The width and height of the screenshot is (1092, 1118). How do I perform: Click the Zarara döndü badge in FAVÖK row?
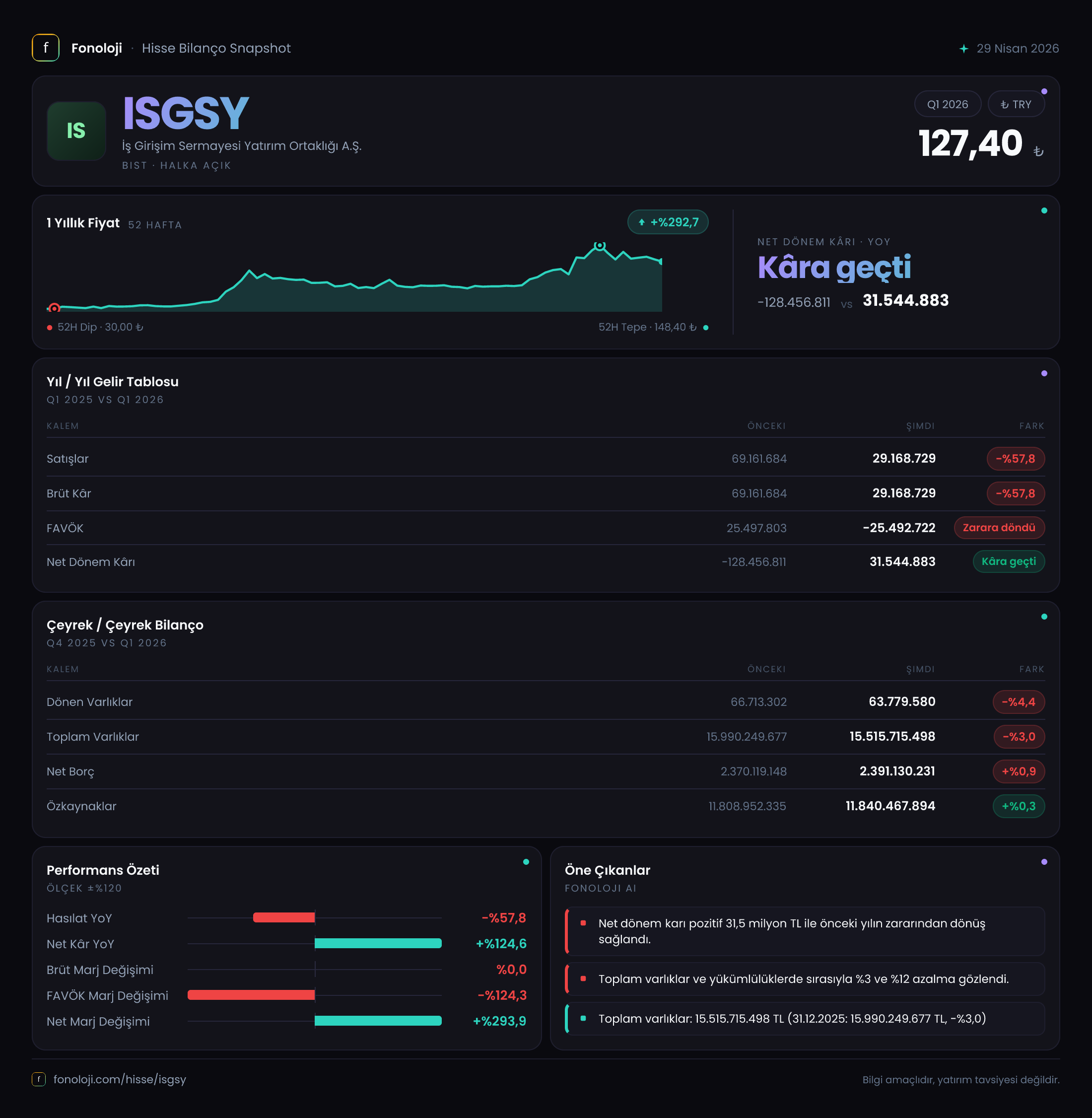pos(999,528)
